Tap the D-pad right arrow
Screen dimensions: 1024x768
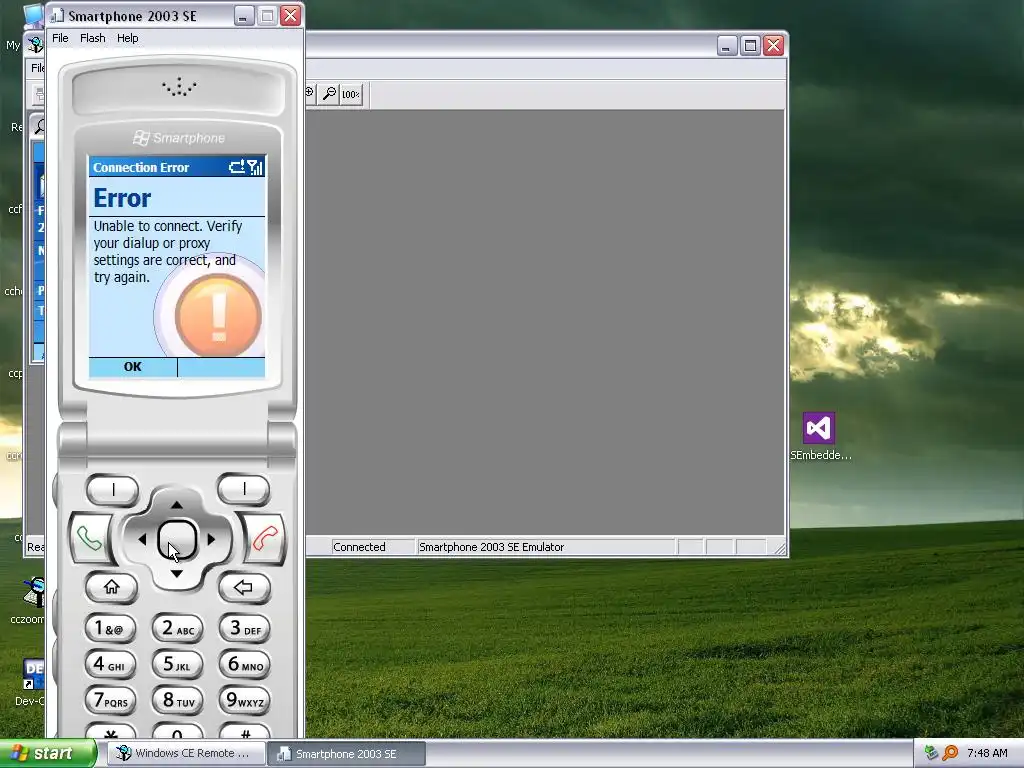coord(211,539)
